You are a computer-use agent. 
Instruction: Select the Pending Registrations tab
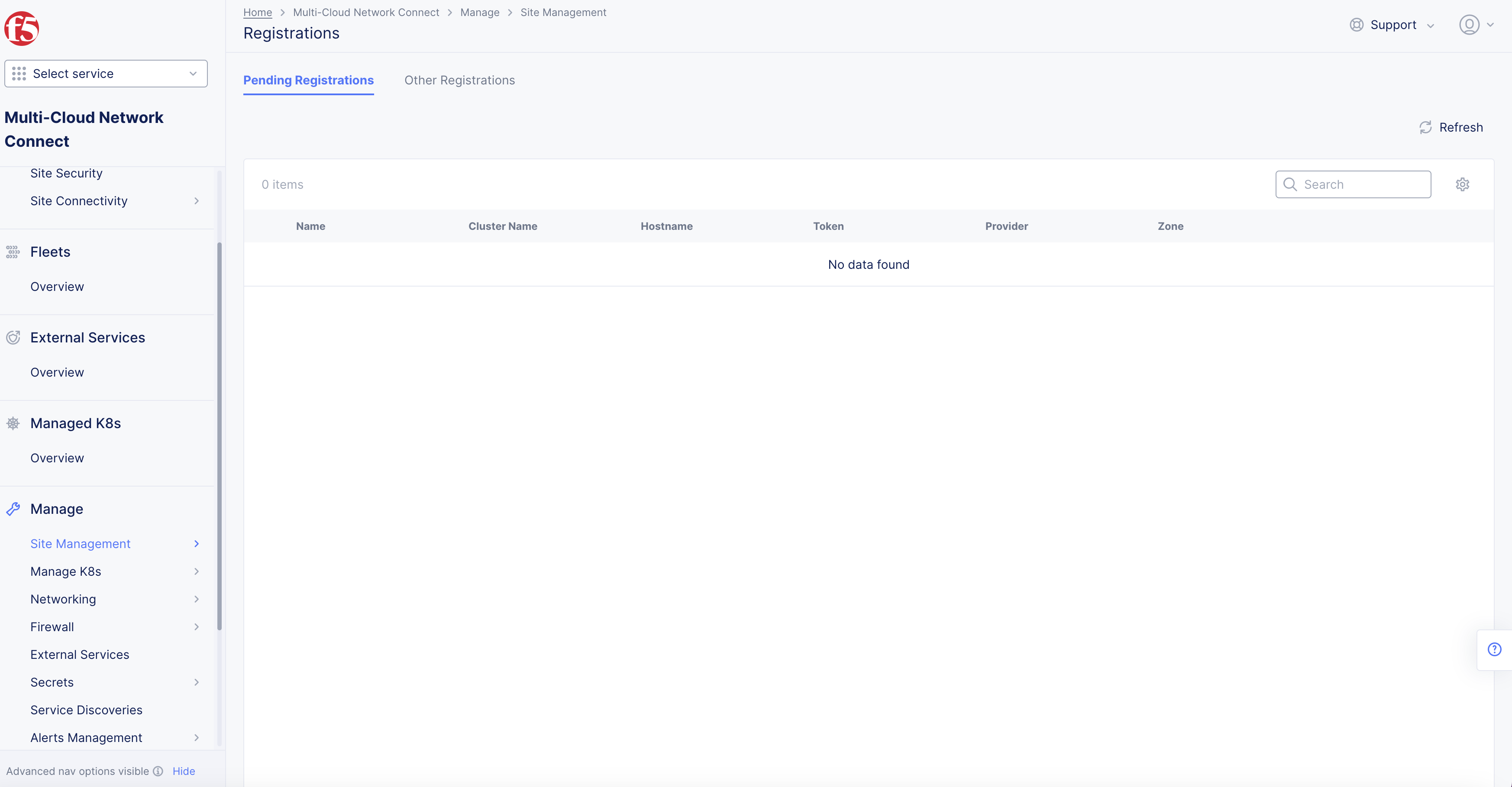coord(308,81)
